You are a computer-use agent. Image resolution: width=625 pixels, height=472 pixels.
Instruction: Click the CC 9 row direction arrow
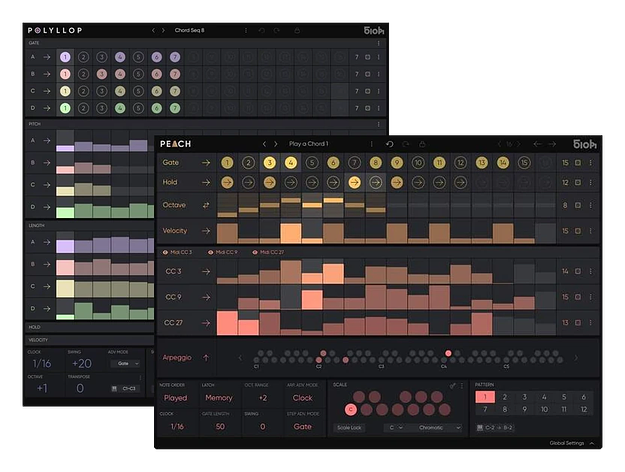[206, 297]
